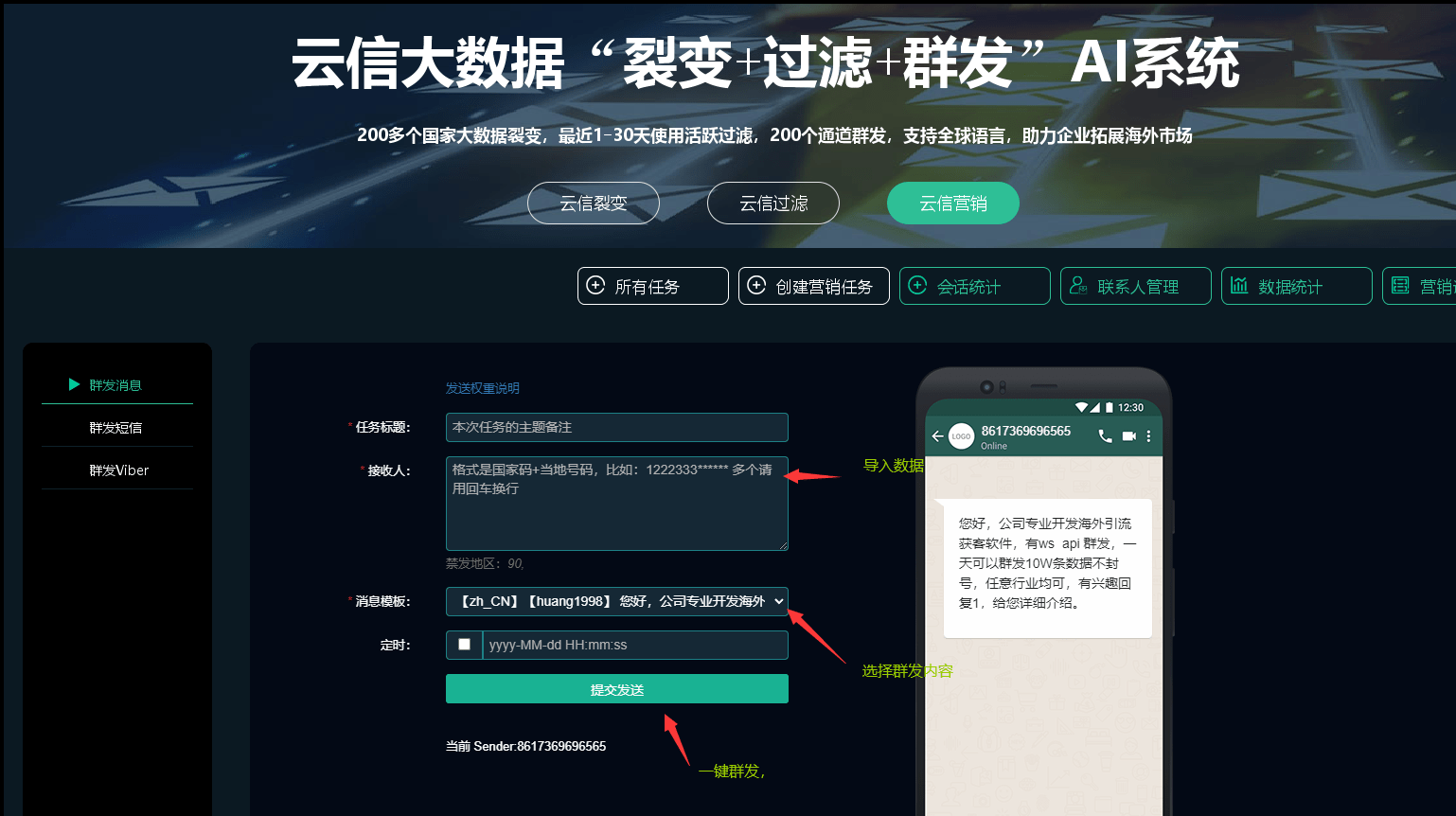1456x816 pixels.
Task: Click the chart icon in 数据统计
Action: [1239, 285]
